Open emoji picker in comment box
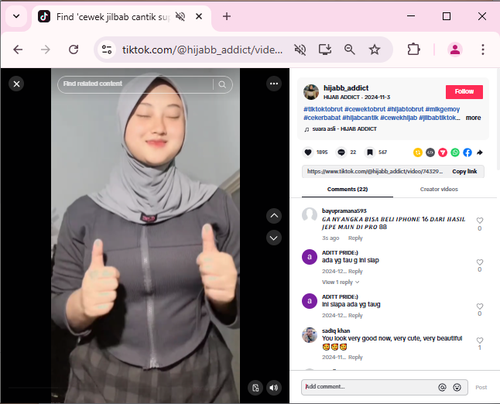The width and height of the screenshot is (500, 404). click(x=457, y=387)
